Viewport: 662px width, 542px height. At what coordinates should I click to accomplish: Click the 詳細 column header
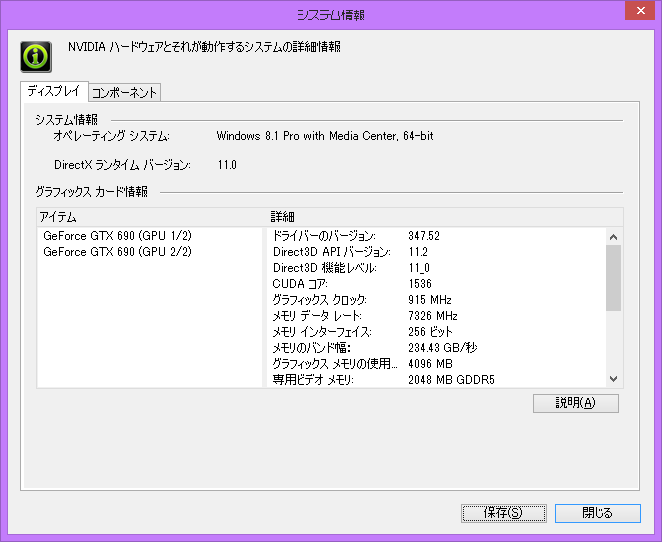click(445, 217)
